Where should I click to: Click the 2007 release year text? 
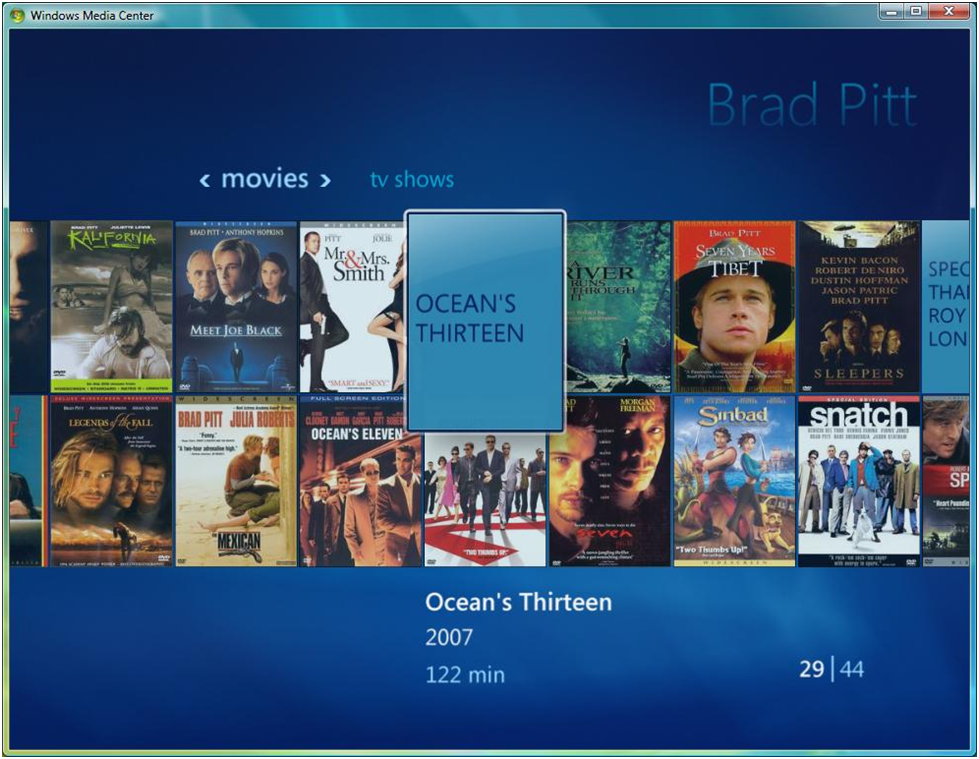pos(449,637)
